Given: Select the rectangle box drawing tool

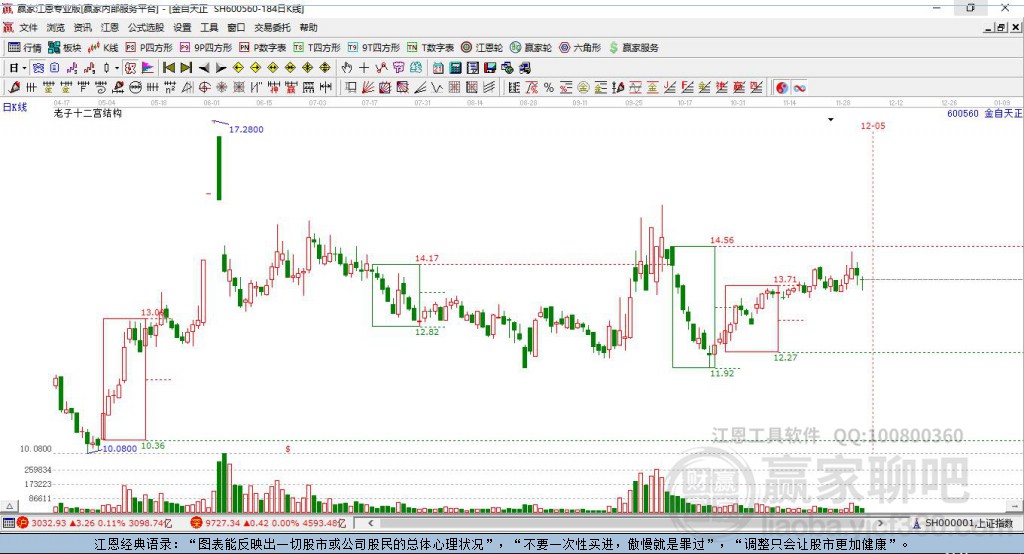Looking at the screenshot, I should point(351,88).
